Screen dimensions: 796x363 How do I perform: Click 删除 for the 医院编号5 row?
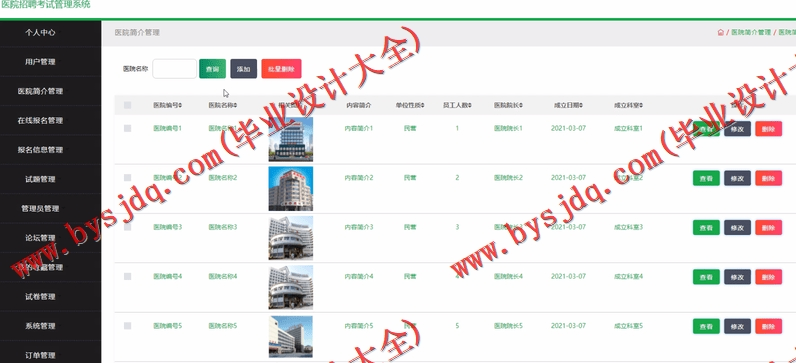[769, 326]
